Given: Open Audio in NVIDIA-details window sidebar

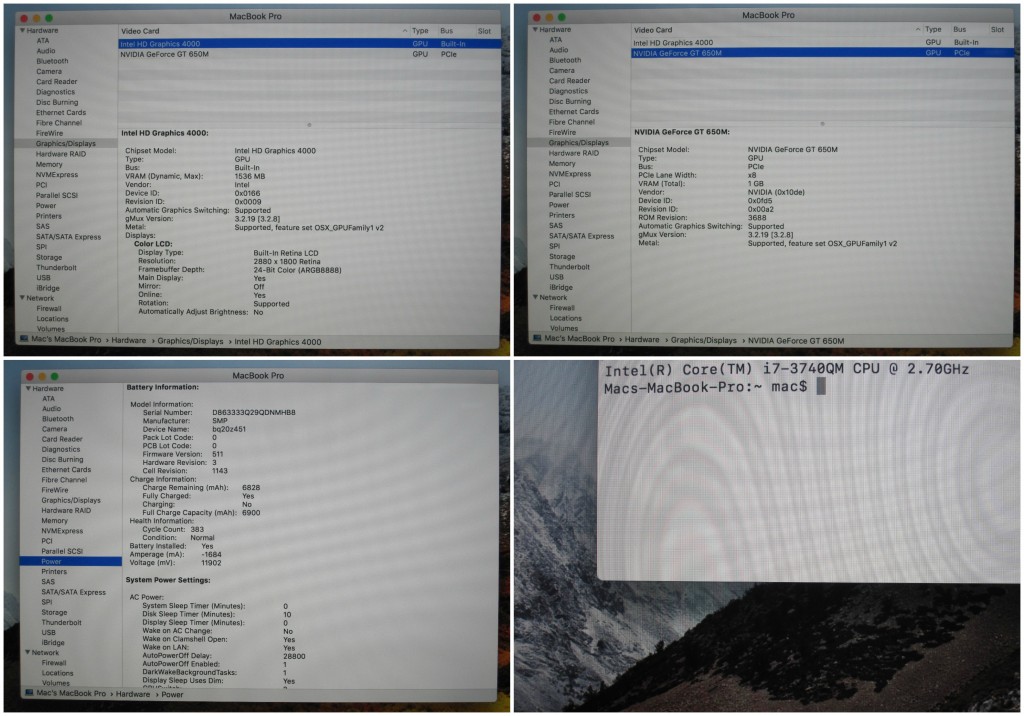Looking at the screenshot, I should click(x=558, y=50).
